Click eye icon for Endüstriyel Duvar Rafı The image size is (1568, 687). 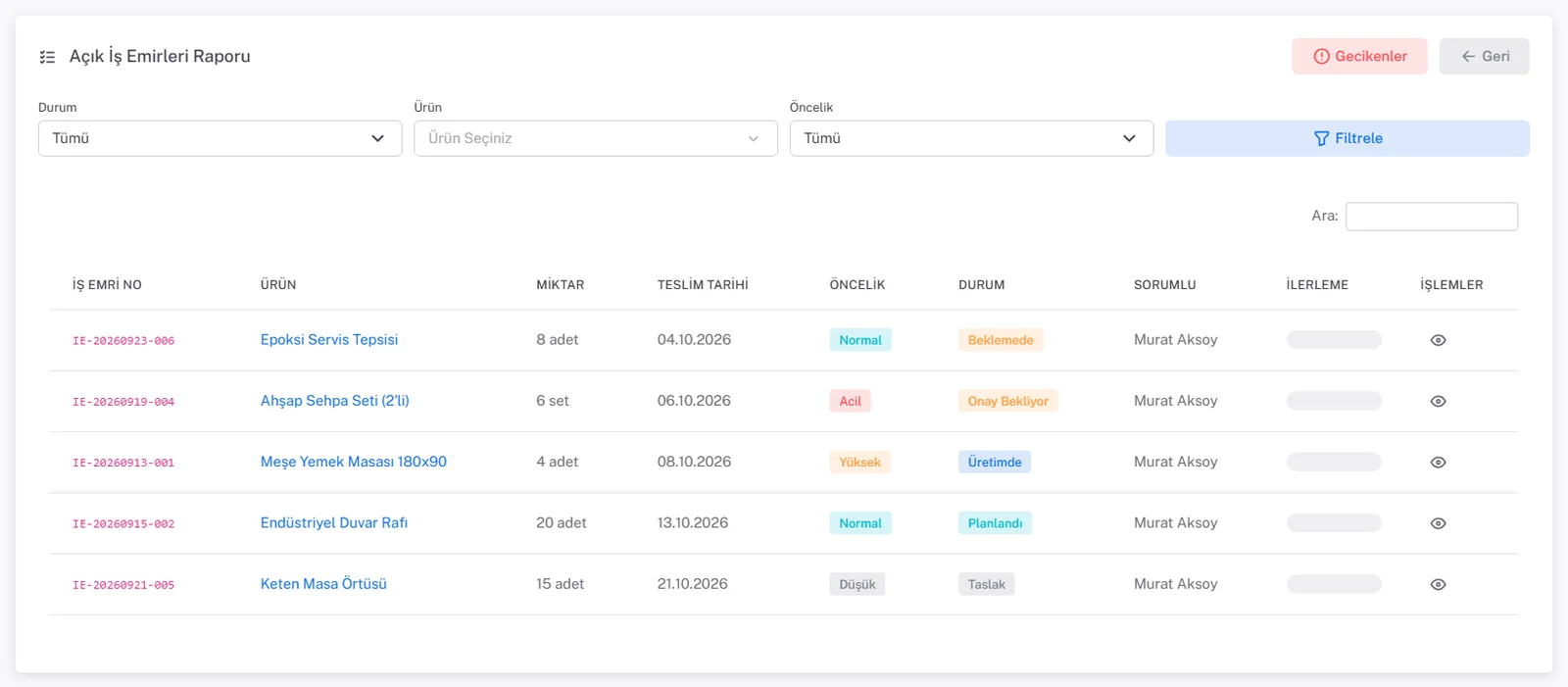pos(1438,523)
